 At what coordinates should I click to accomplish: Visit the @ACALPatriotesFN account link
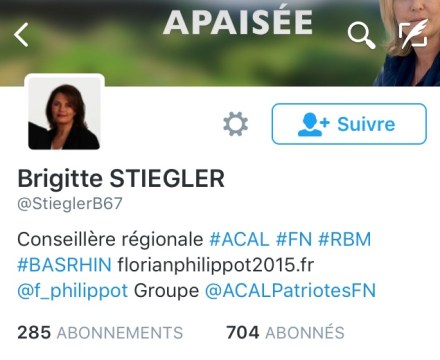tap(290, 291)
